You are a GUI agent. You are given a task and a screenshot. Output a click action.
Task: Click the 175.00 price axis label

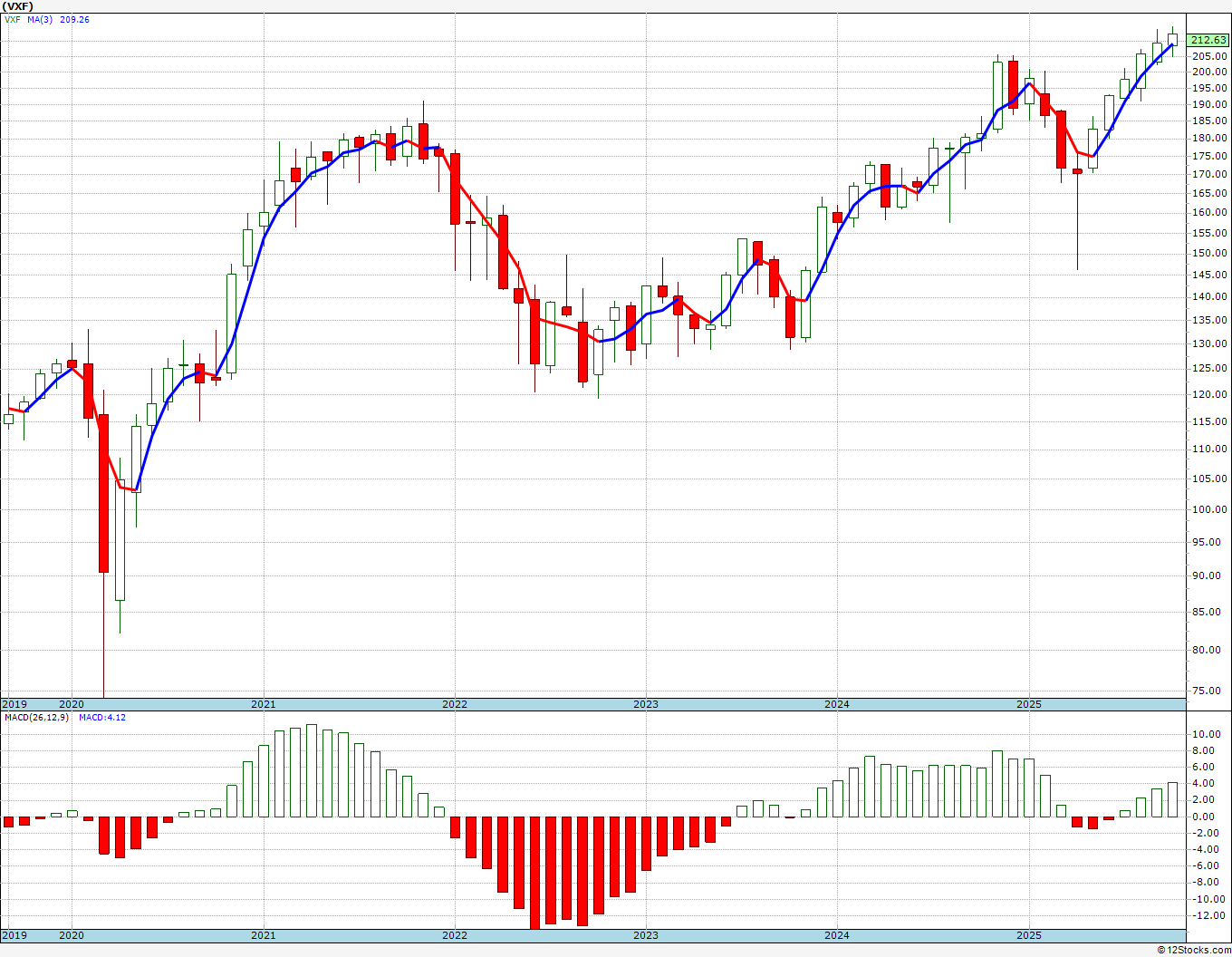[x=1210, y=156]
